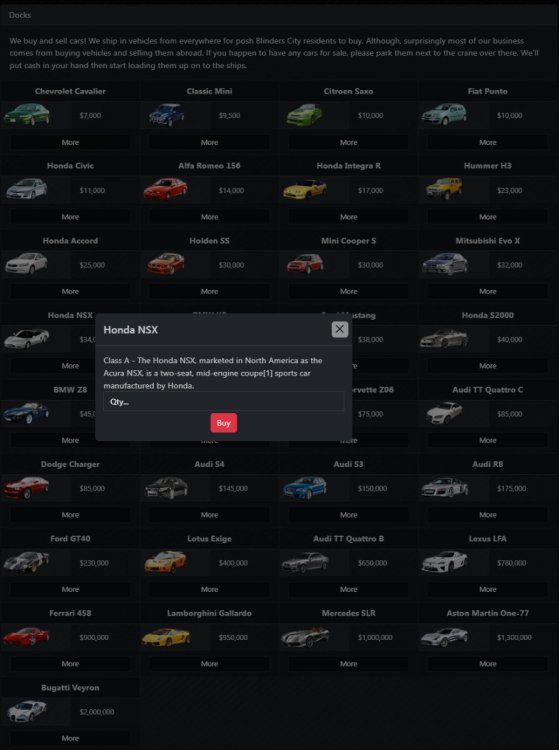The height and width of the screenshot is (750, 559).
Task: Open More for Bugatti Veyron
Action: 70,738
